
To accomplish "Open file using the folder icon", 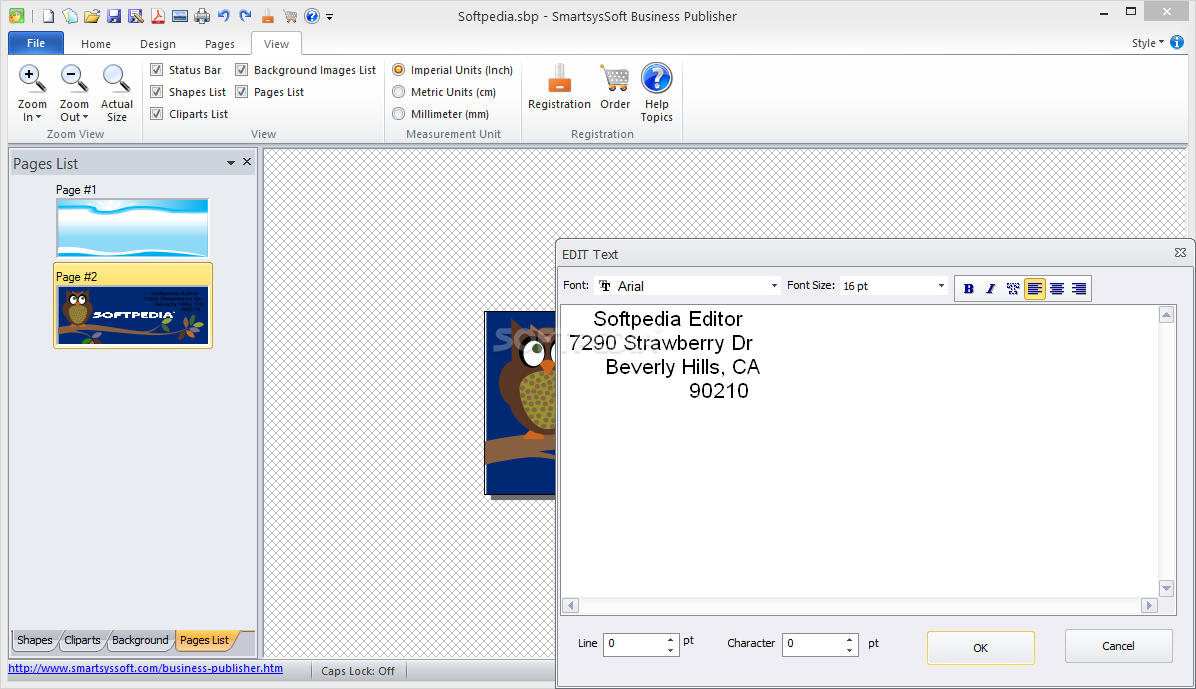I will [x=92, y=16].
